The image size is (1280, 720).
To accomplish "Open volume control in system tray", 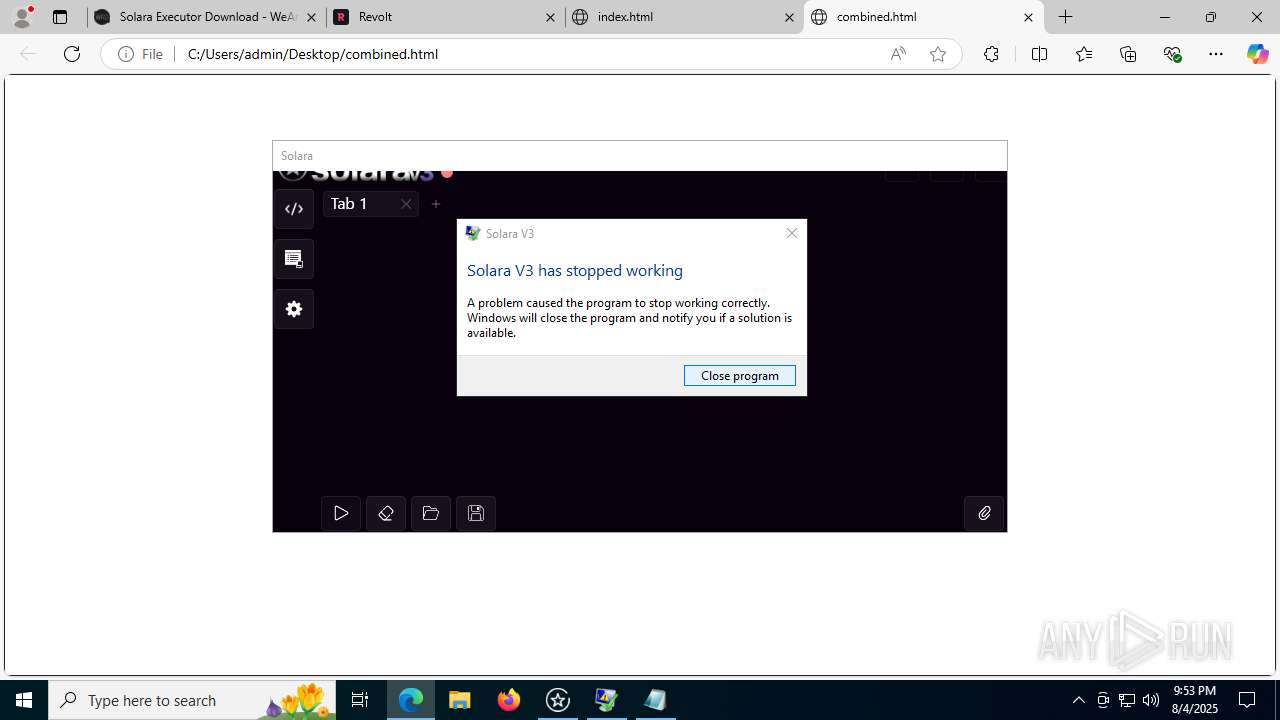I will (x=1151, y=700).
